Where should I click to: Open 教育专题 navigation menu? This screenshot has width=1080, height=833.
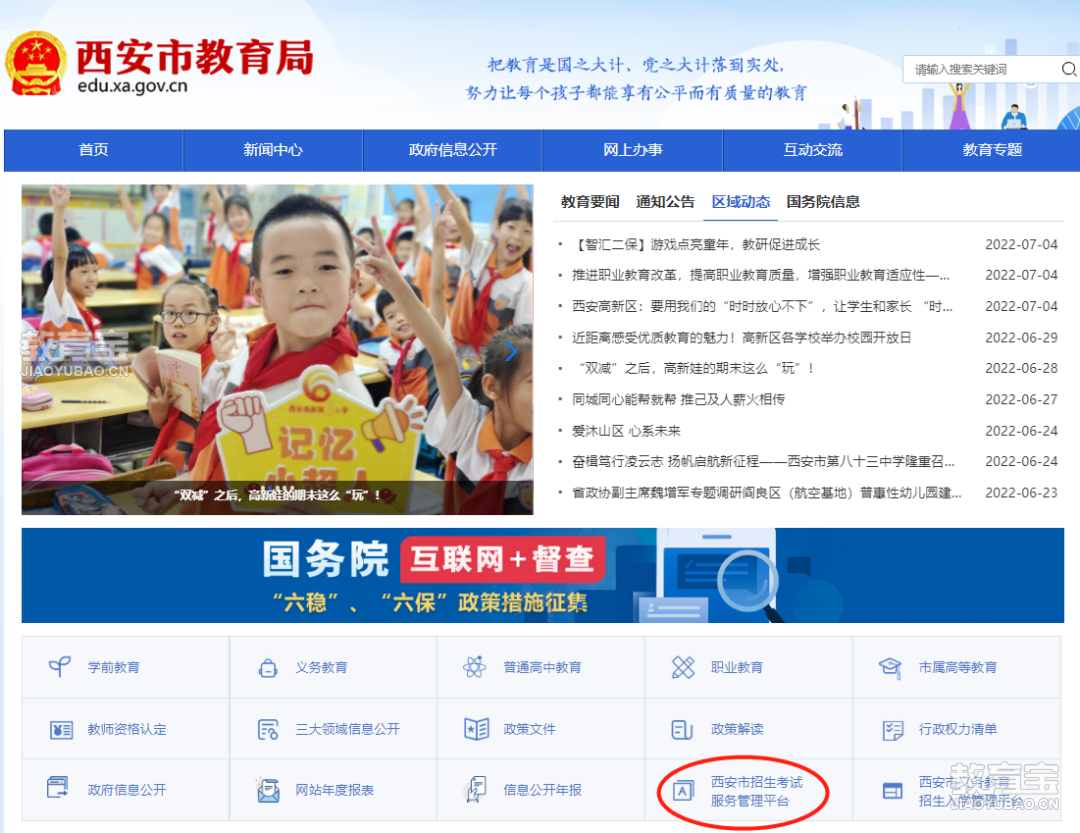(x=992, y=150)
